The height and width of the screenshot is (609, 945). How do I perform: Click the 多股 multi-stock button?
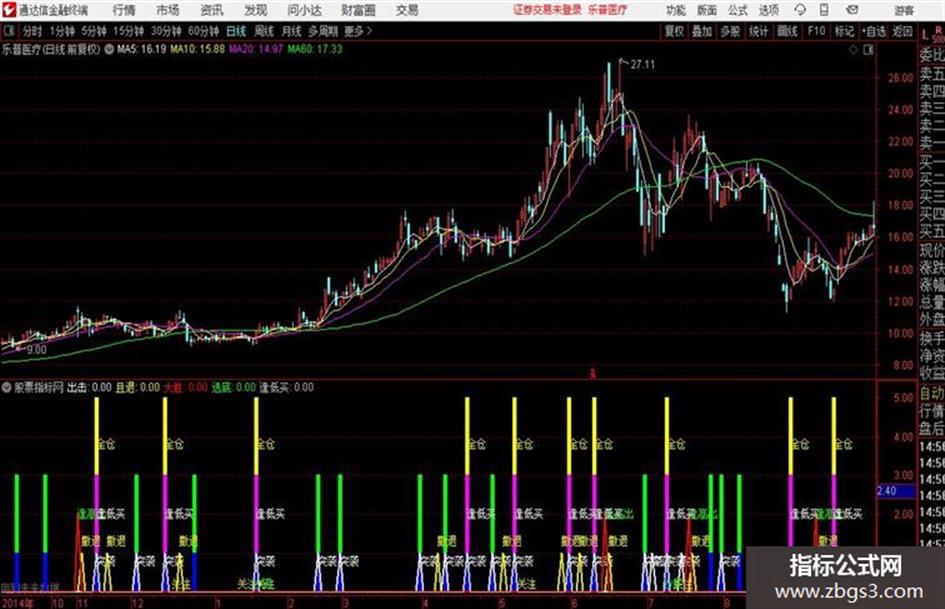coord(730,31)
